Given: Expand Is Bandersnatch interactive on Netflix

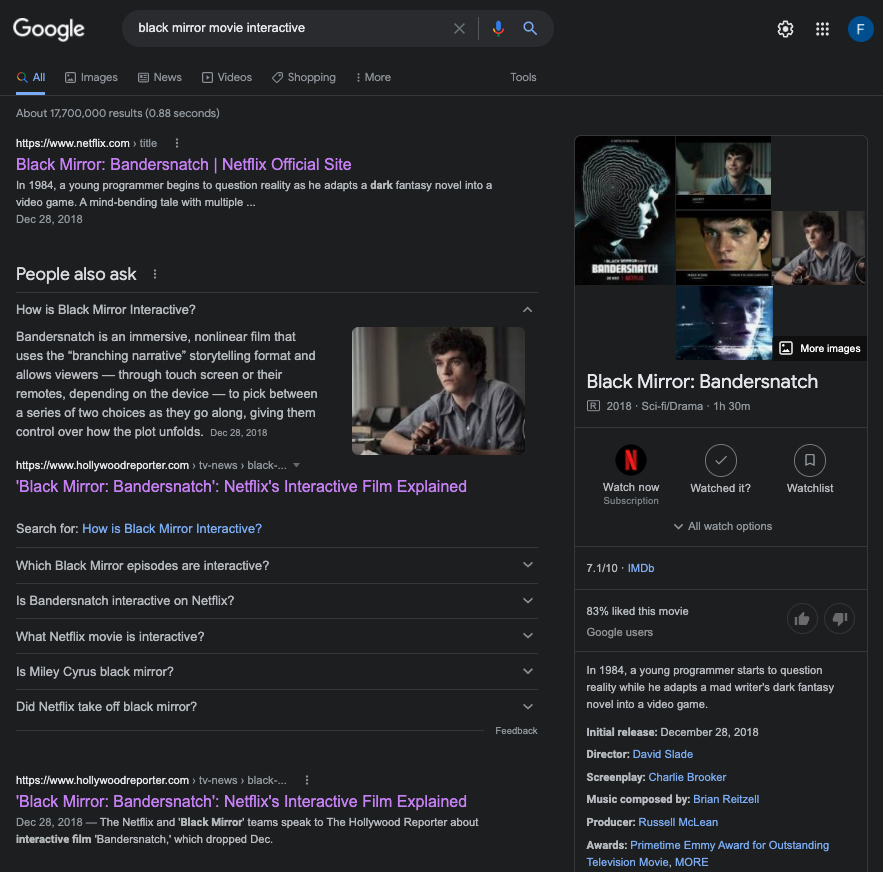Looking at the screenshot, I should pos(277,601).
